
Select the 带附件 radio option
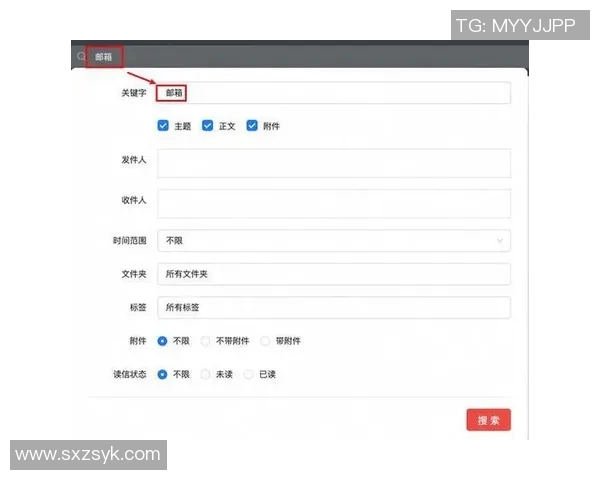tap(265, 341)
